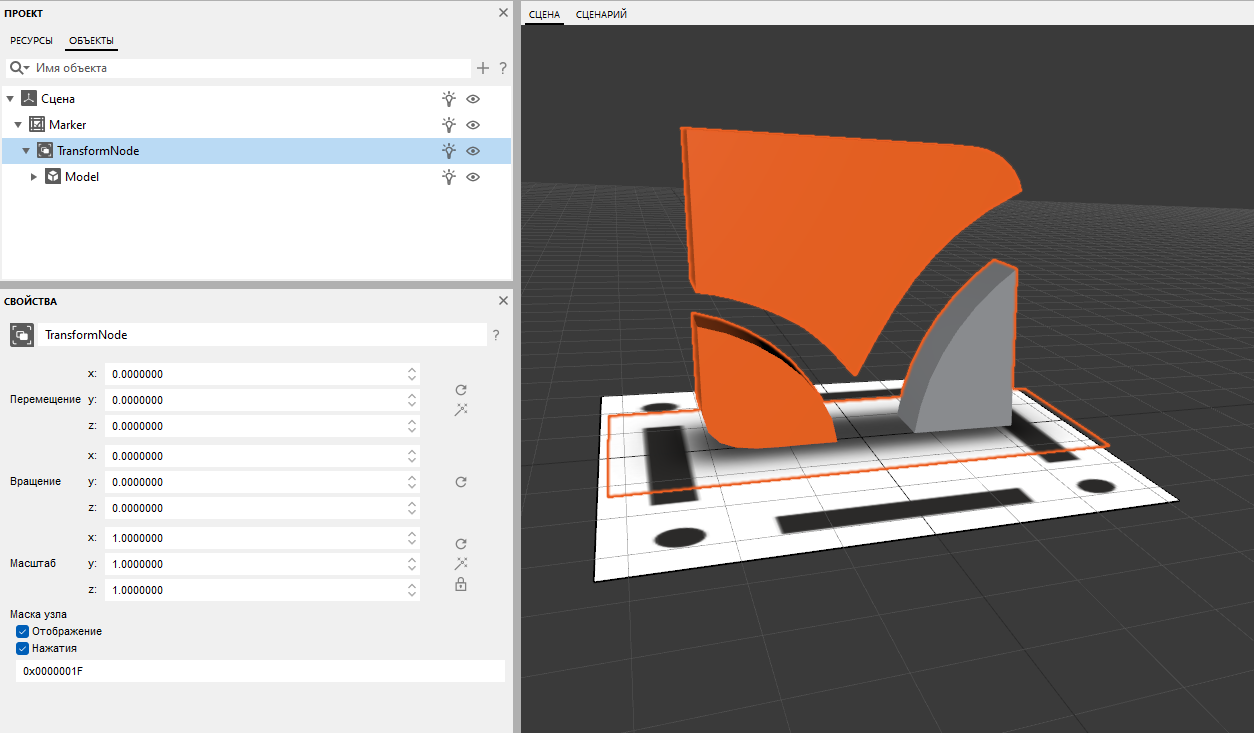Click the node mask field showing 0x0000001F
The image size is (1254, 733).
coord(260,670)
